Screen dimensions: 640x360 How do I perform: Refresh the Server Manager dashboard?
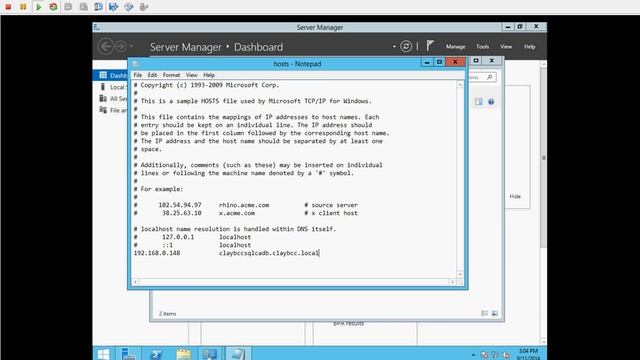(x=406, y=46)
